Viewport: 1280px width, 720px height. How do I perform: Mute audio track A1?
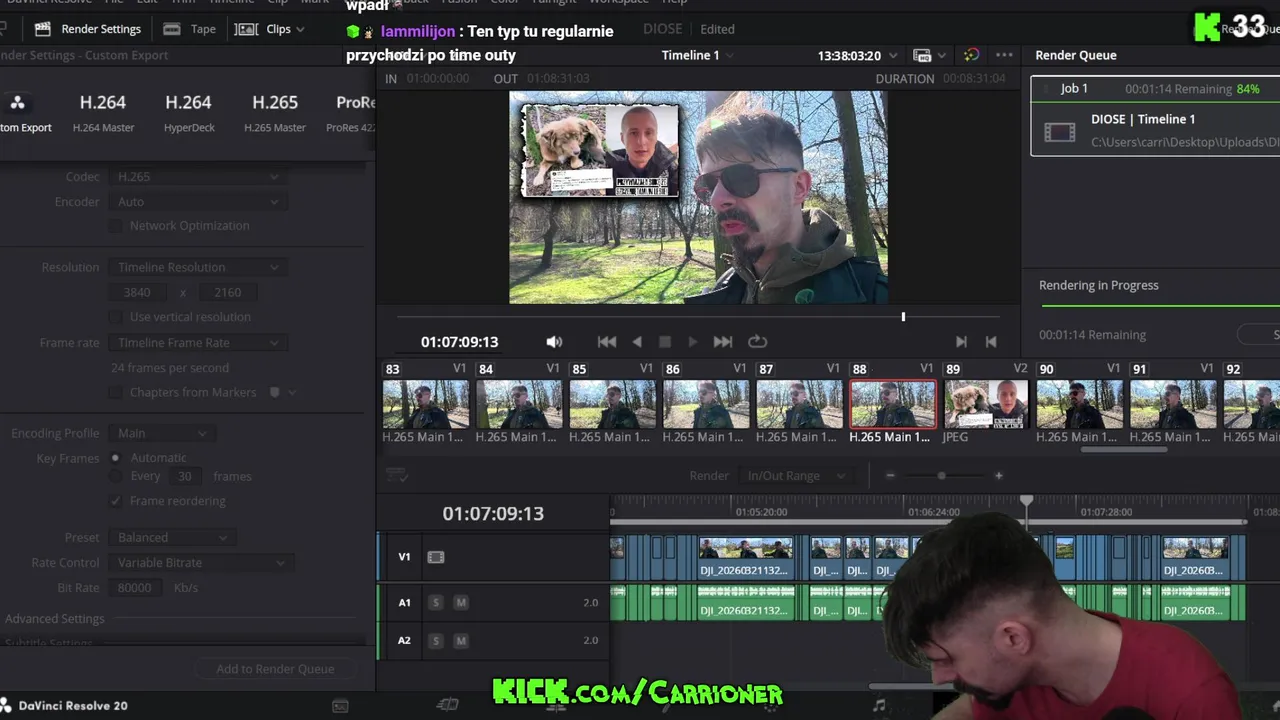point(461,602)
